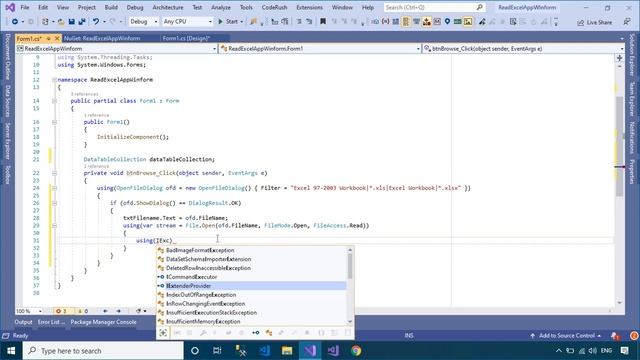This screenshot has width=640, height=360.
Task: Open the File menu
Action: (24, 7)
